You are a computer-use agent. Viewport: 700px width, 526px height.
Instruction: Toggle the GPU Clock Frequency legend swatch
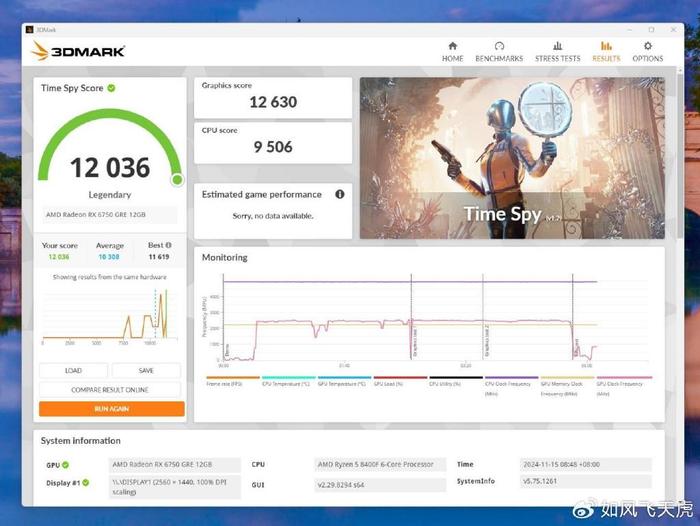pos(624,378)
